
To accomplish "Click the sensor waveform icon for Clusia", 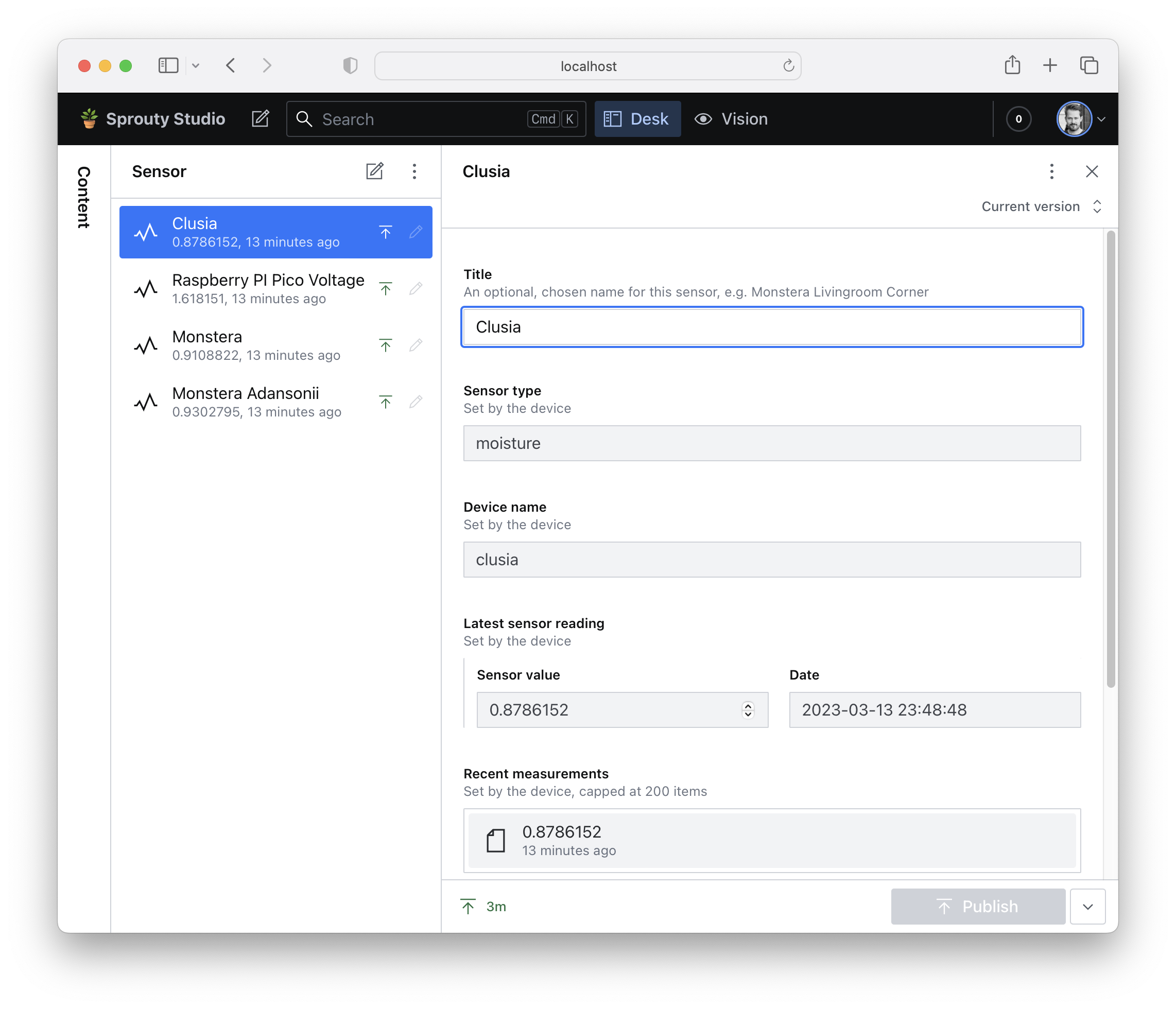I will [x=147, y=230].
